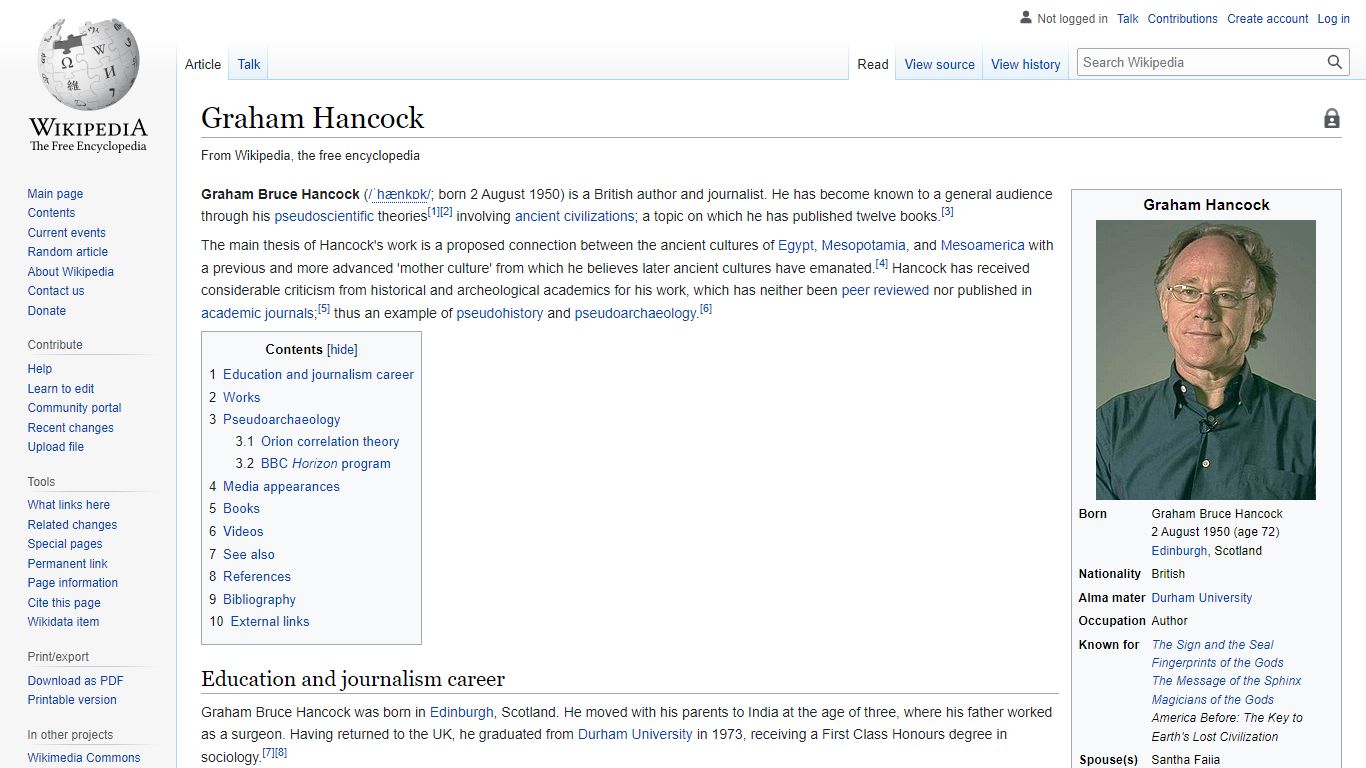Viewport: 1366px width, 768px height.
Task: Jump to Pseudoarchaeology section in Contents
Action: tap(281, 419)
